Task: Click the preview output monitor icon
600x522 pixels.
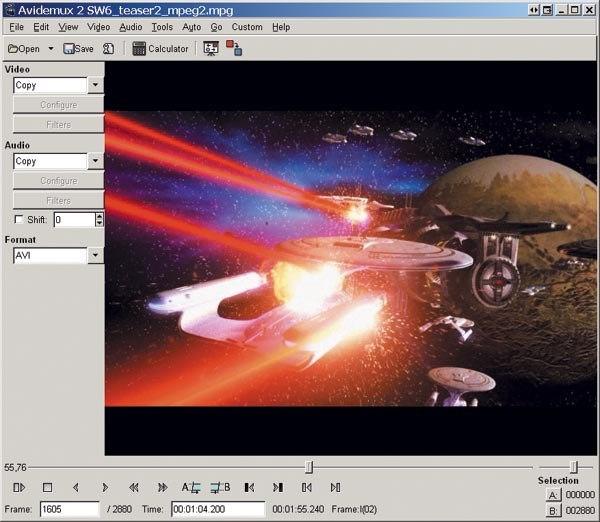Action: 211,49
